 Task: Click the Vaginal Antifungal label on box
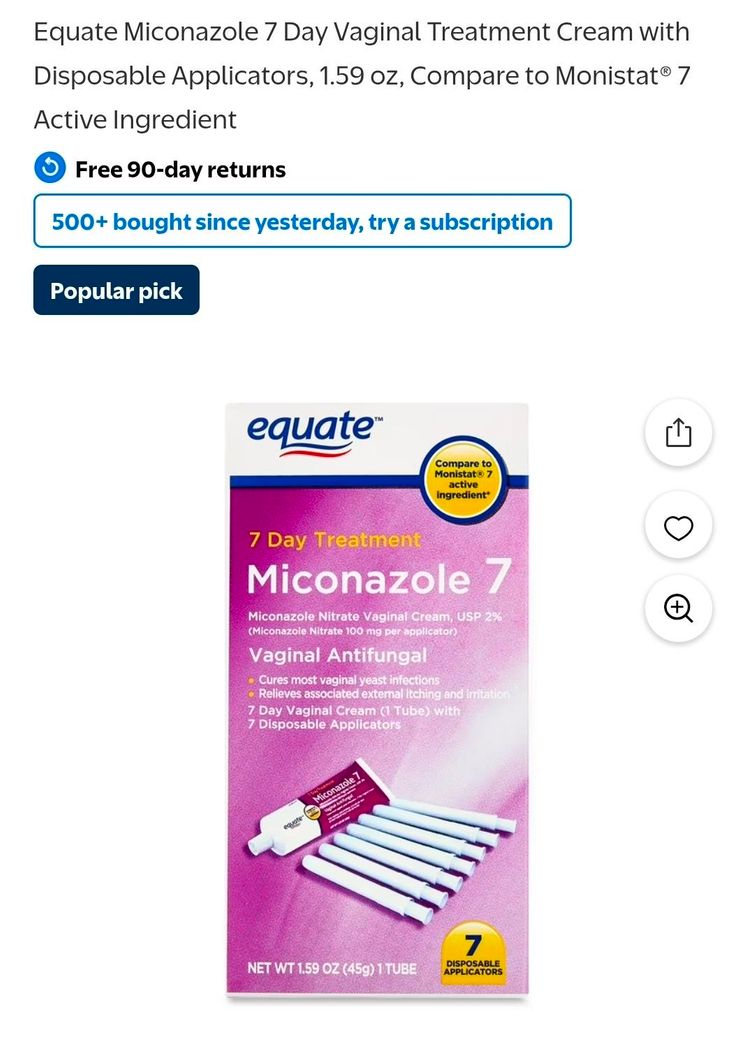338,655
